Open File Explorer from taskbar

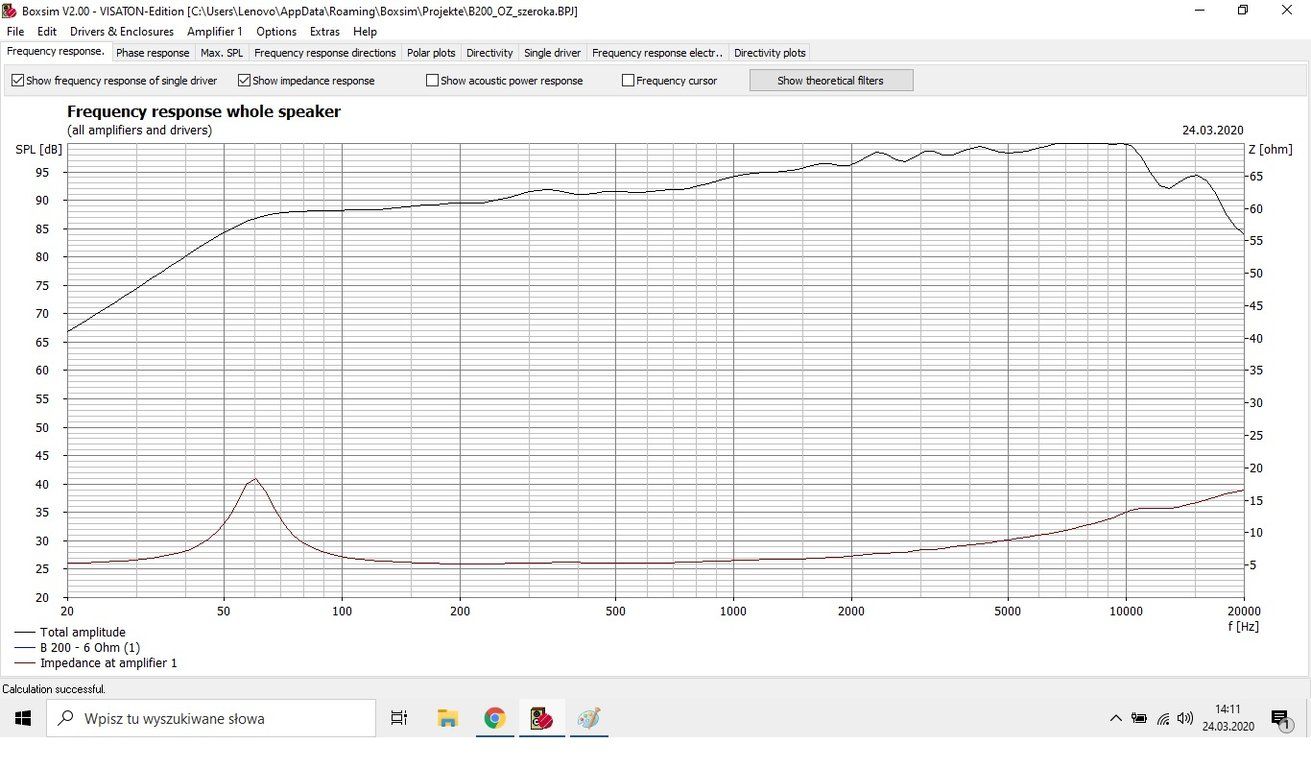click(x=448, y=718)
